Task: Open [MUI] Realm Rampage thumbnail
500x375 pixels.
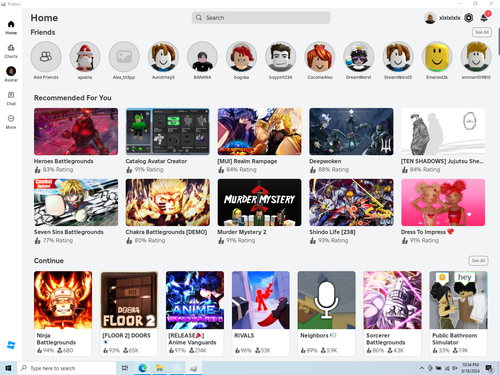Action: click(x=259, y=131)
